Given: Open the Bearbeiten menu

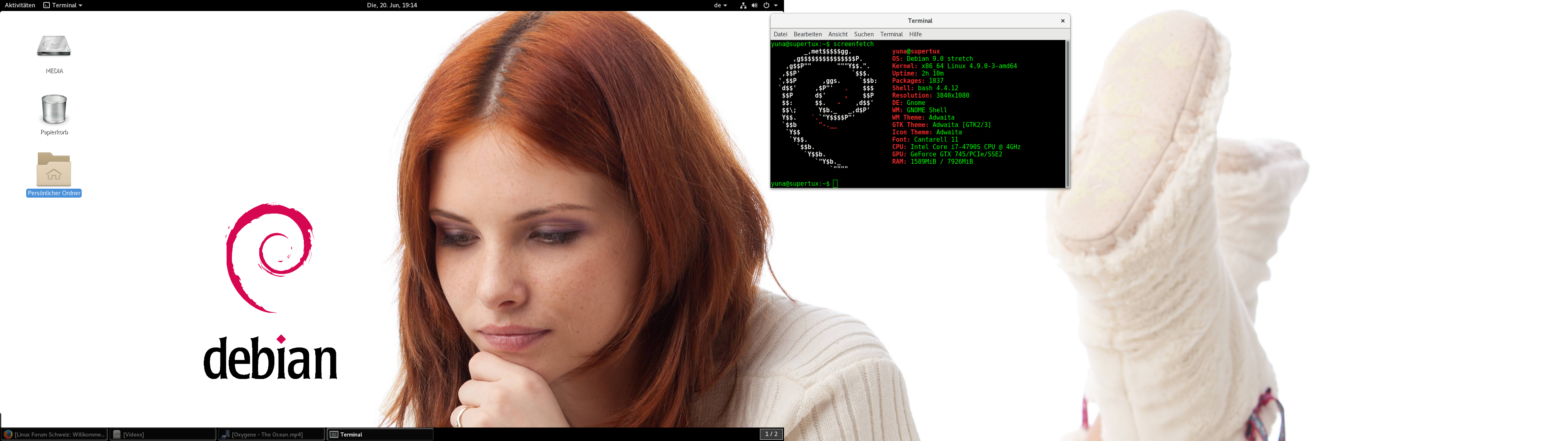Looking at the screenshot, I should [807, 35].
